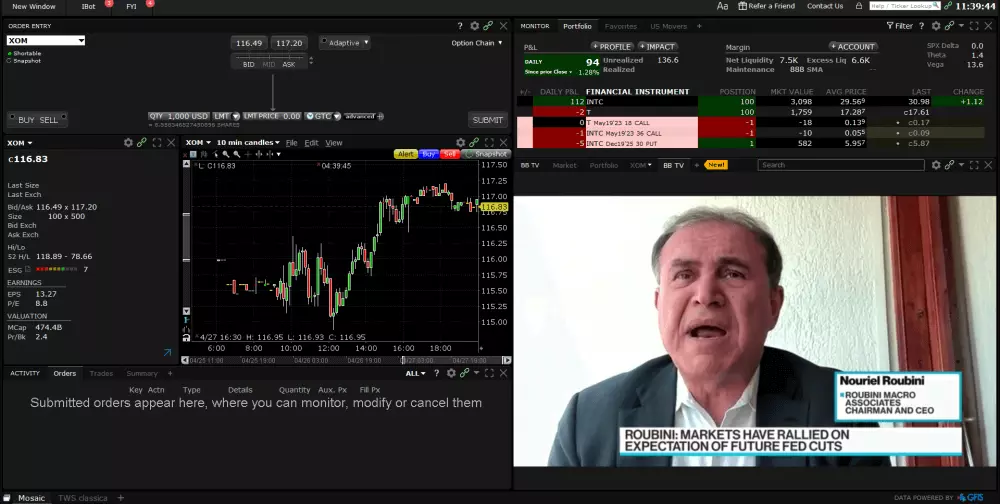Select BID on the price slider
Viewport: 1000px width, 504px height.
(248, 64)
